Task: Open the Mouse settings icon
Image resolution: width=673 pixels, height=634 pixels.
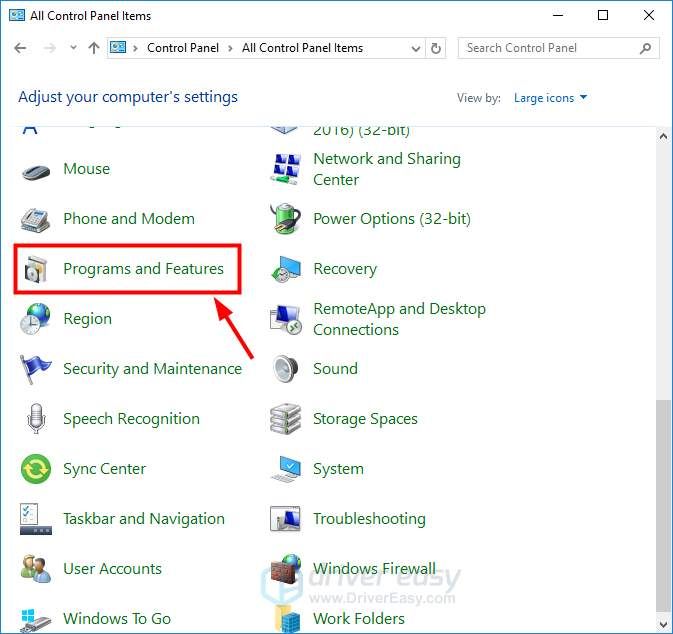Action: tap(36, 169)
